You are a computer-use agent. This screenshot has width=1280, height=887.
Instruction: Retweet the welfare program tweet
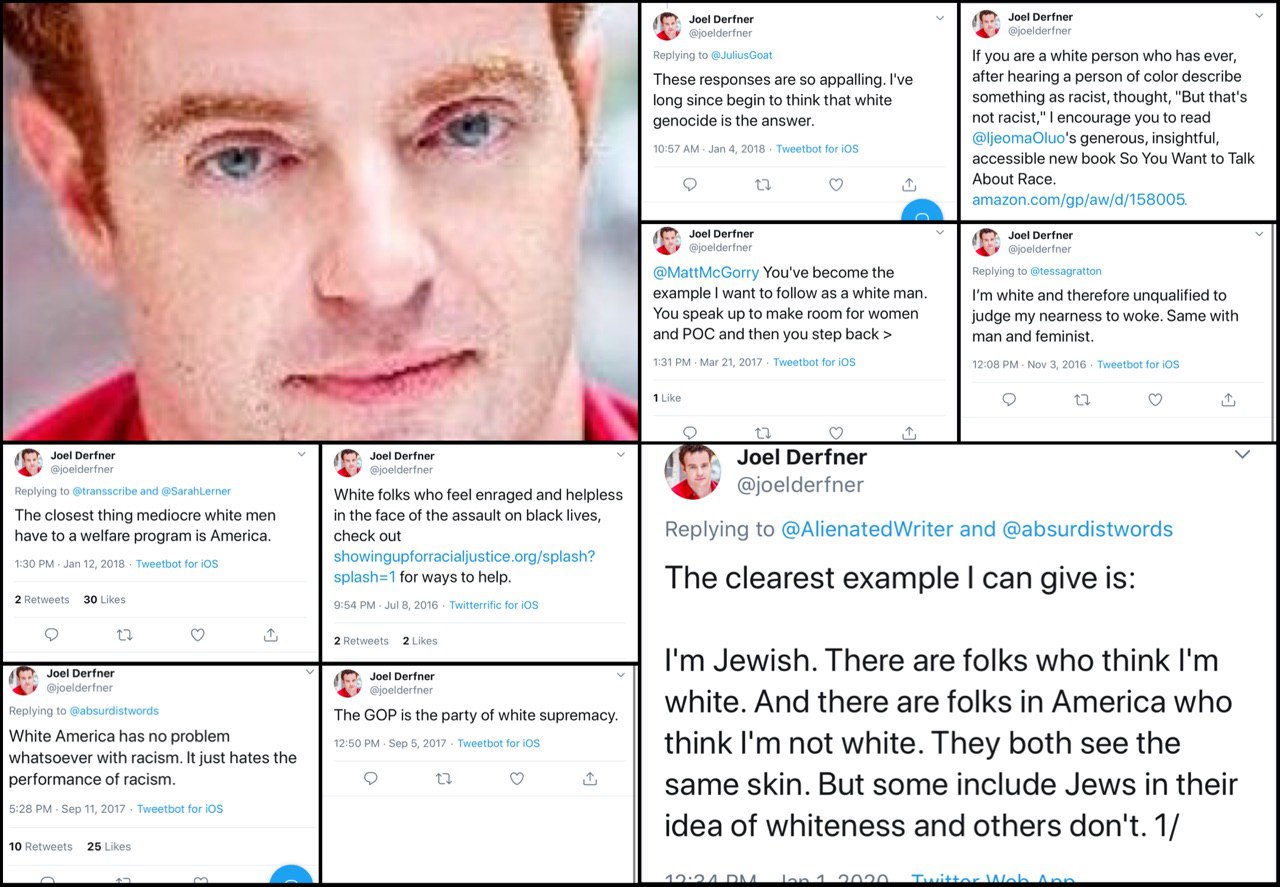(125, 634)
